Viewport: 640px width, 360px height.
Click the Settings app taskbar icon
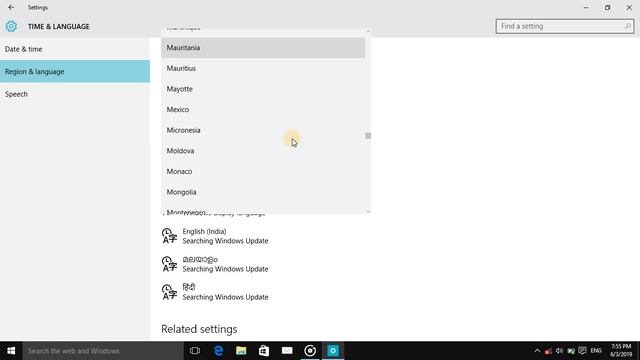[x=333, y=351]
